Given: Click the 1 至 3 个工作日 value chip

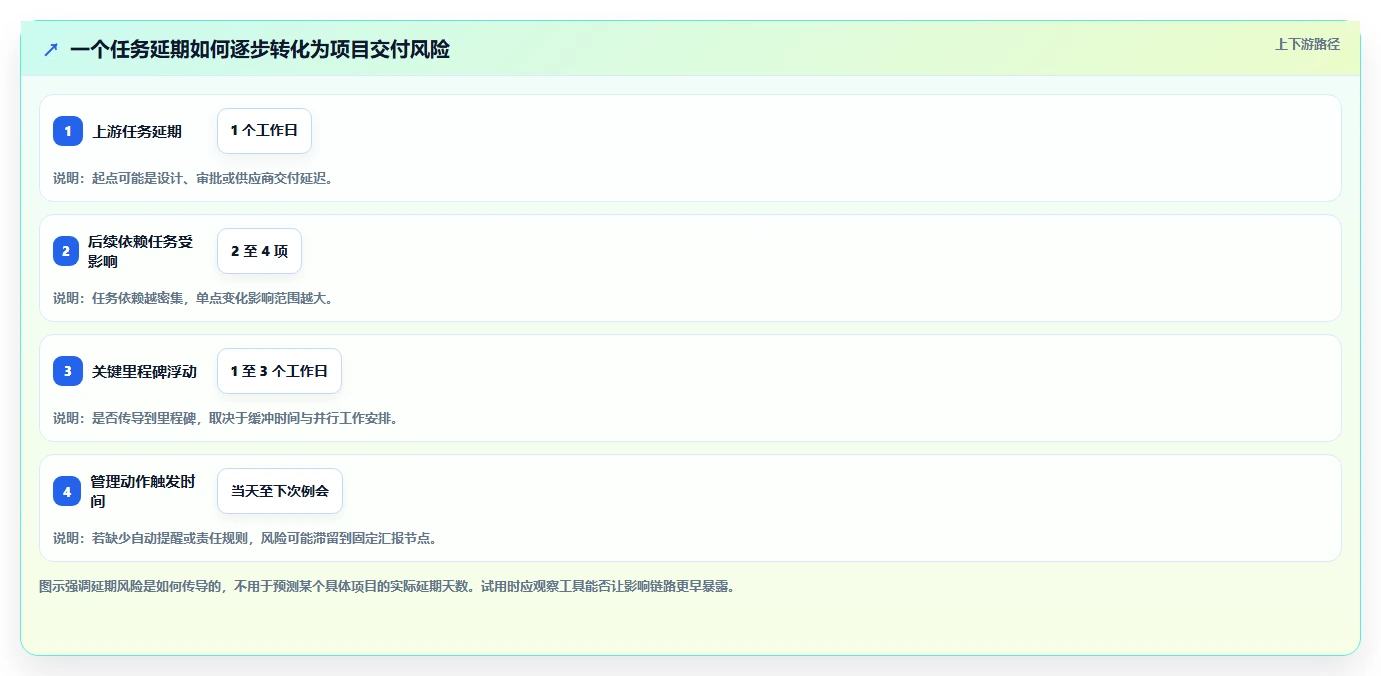Looking at the screenshot, I should (279, 371).
